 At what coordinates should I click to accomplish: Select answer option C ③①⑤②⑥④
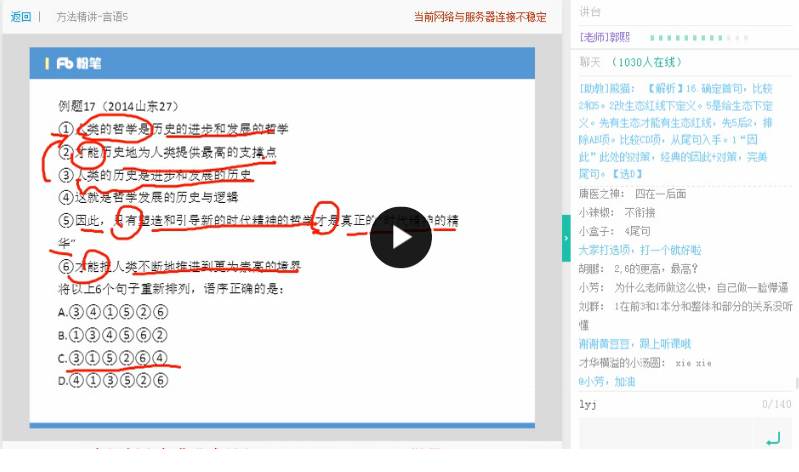(x=113, y=358)
